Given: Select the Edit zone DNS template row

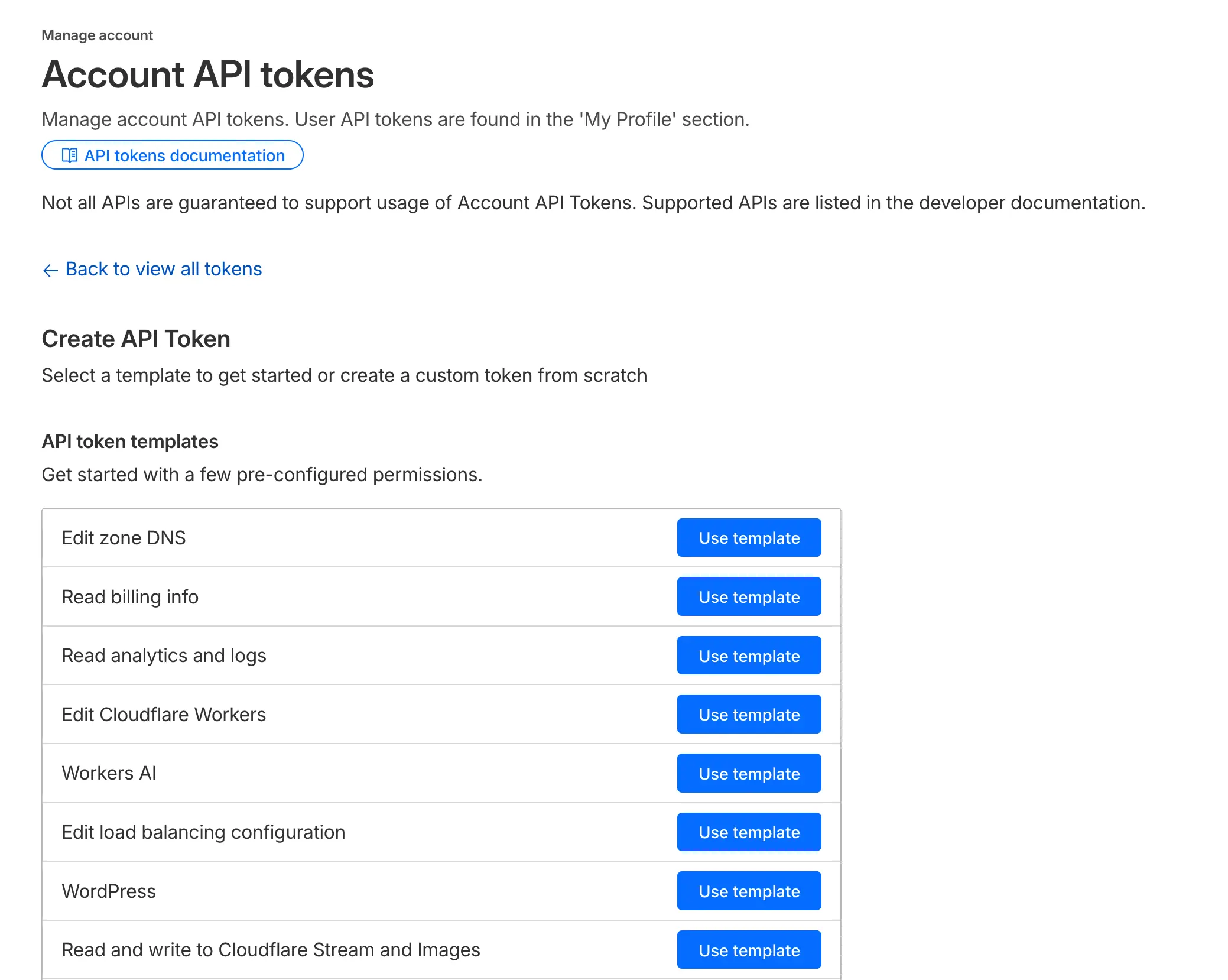Looking at the screenshot, I should [x=124, y=537].
